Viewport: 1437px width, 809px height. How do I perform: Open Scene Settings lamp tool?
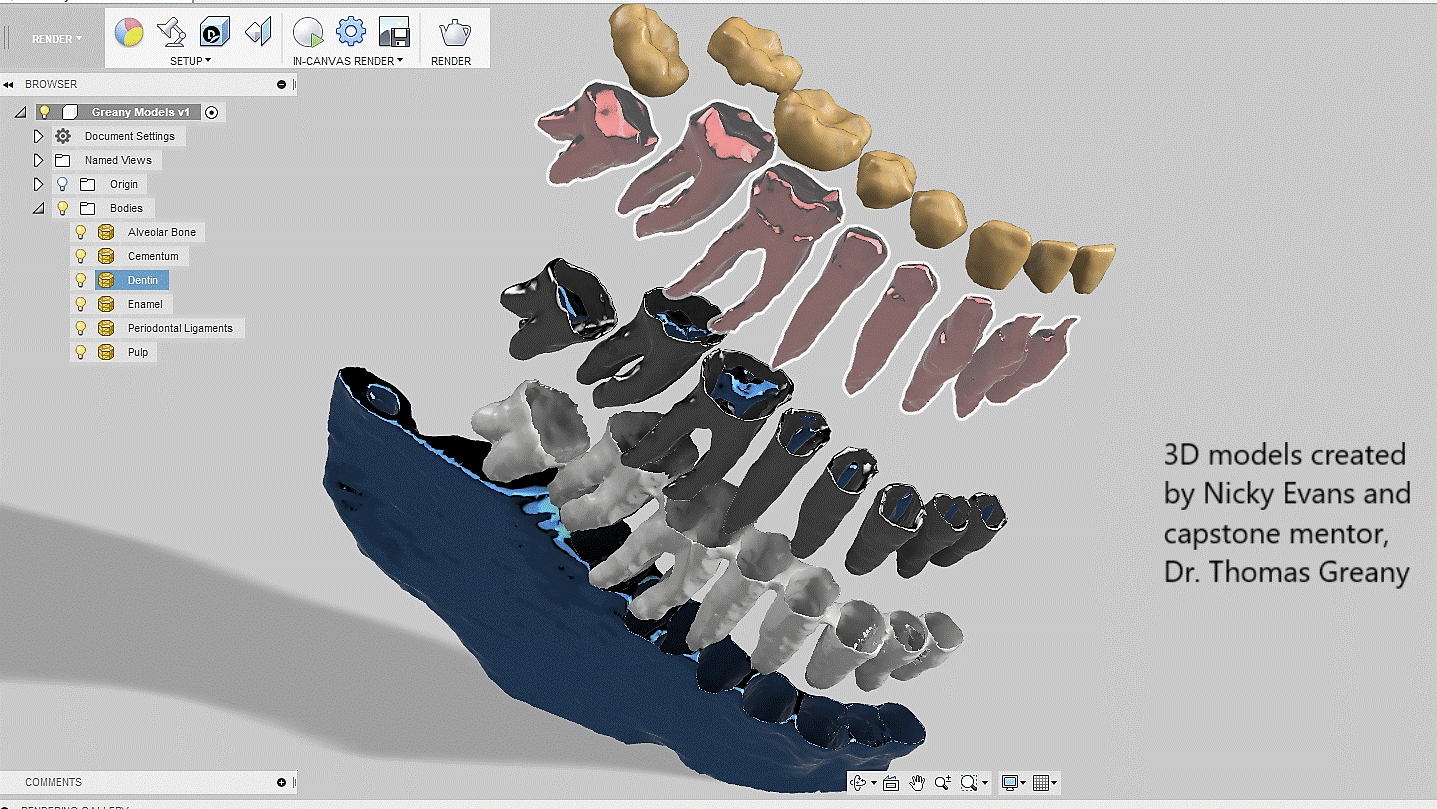click(172, 32)
